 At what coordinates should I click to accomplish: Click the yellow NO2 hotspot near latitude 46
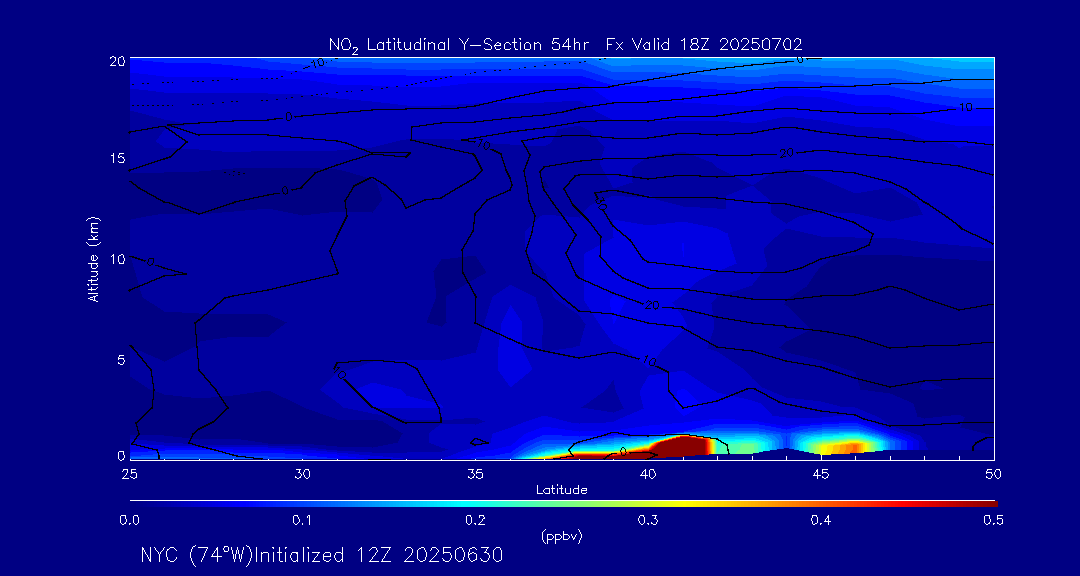point(846,447)
